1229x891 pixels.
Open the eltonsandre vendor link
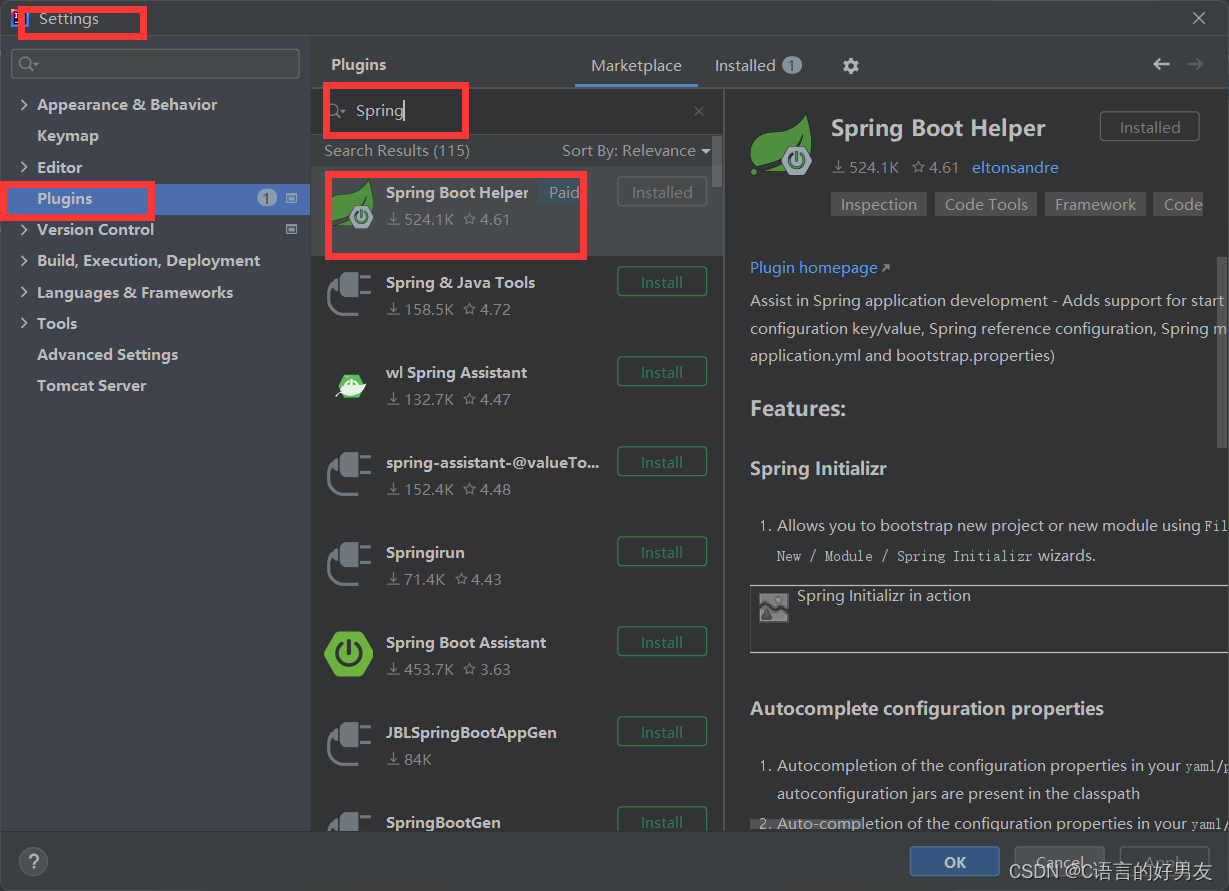click(x=1015, y=168)
